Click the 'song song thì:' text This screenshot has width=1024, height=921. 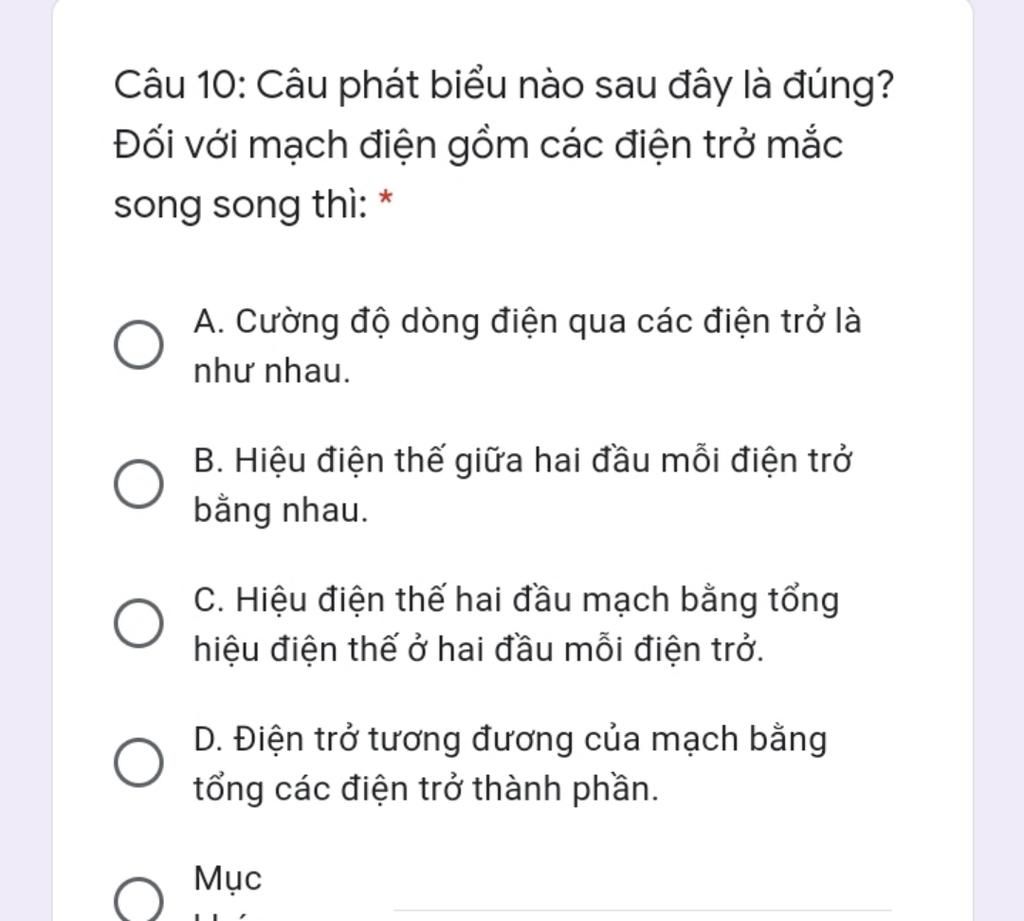click(x=240, y=206)
